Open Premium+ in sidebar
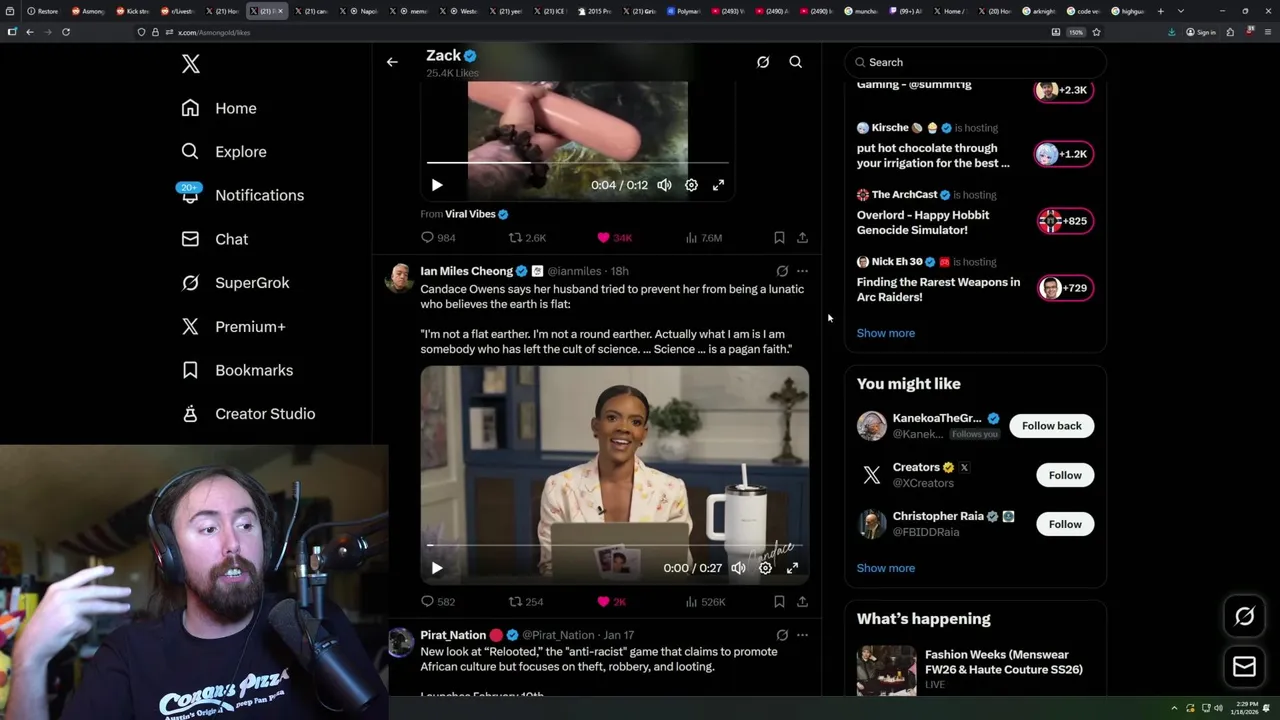This screenshot has height=720, width=1280. 233,326
